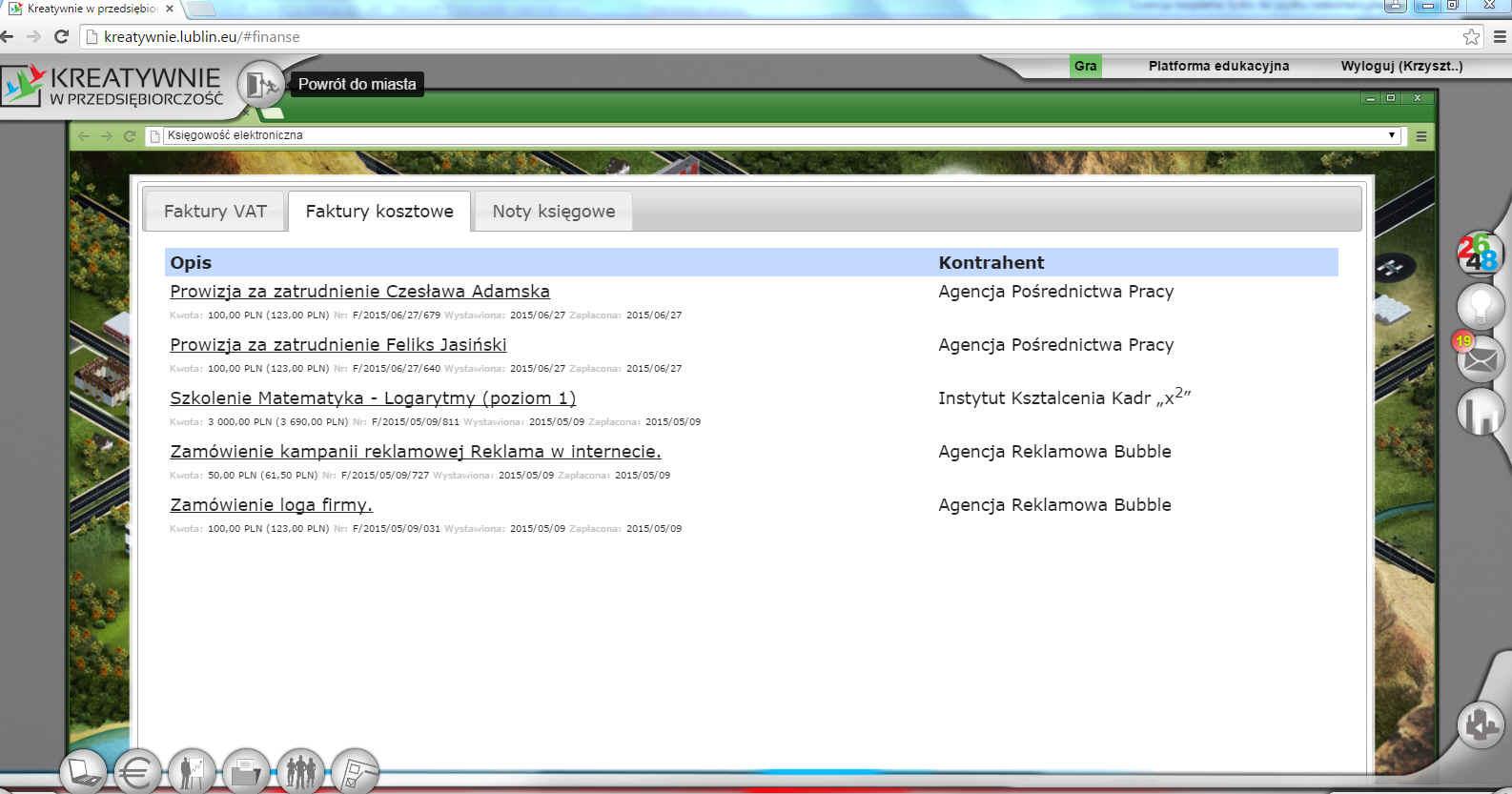Select the Kreatywnie w przedsiębiorczość browser tab
The height and width of the screenshot is (794, 1512).
click(92, 10)
